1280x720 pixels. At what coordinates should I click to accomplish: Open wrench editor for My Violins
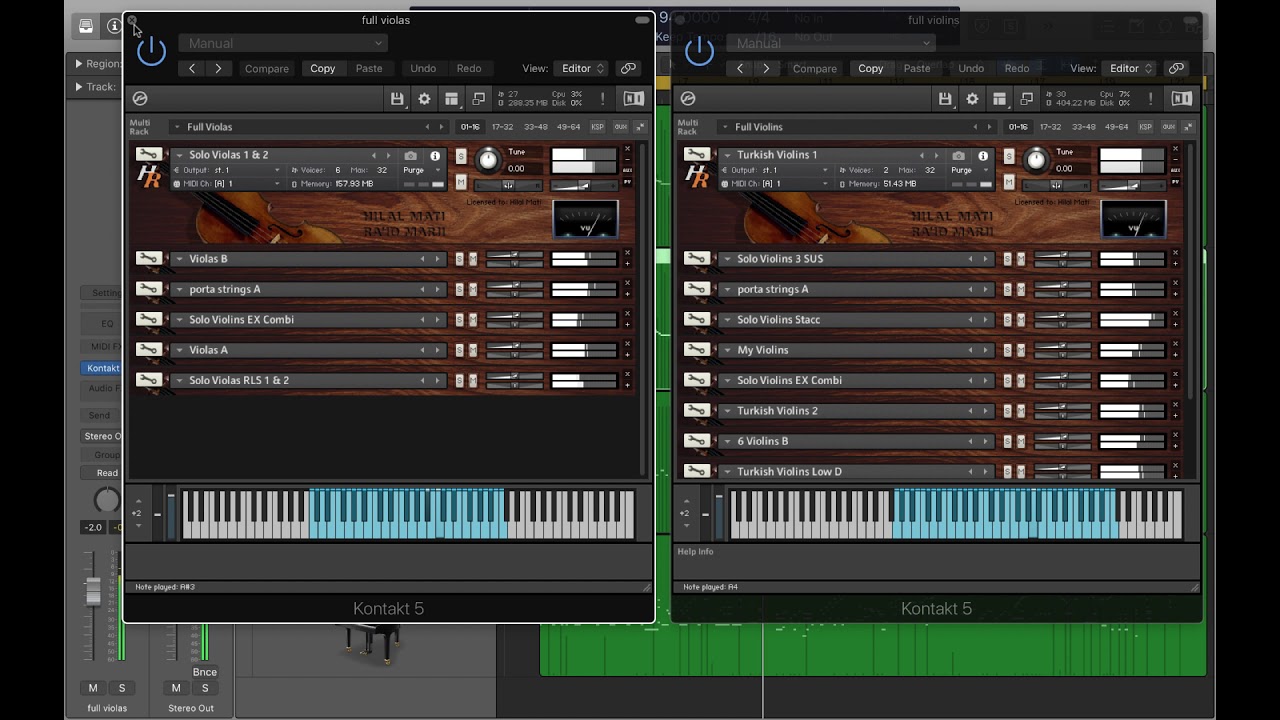click(697, 350)
